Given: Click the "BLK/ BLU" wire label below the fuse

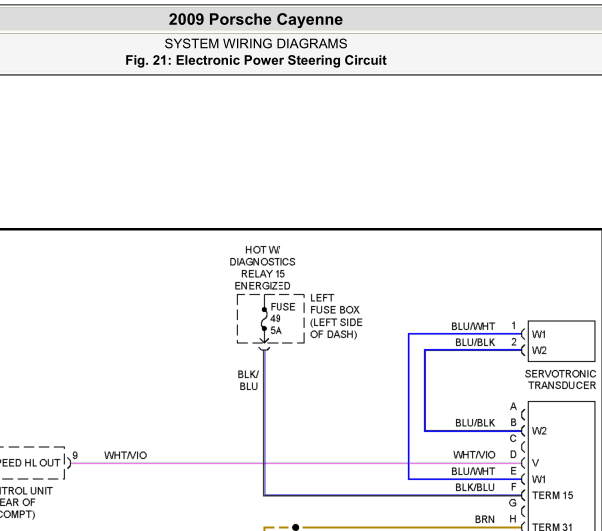Looking at the screenshot, I should pos(248,380).
